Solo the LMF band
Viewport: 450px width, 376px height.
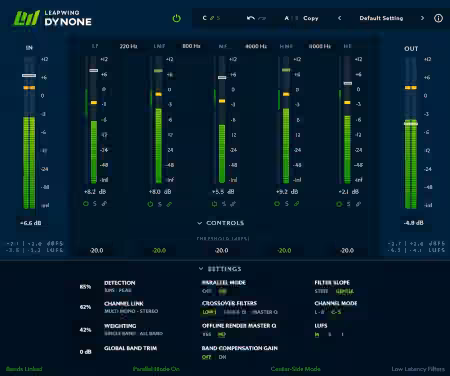coord(160,204)
